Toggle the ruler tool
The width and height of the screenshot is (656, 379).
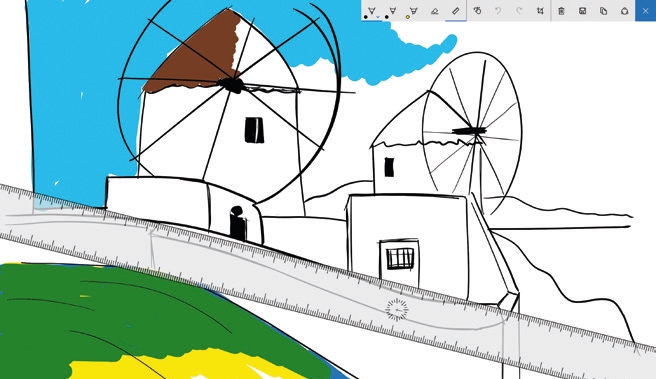tap(456, 11)
